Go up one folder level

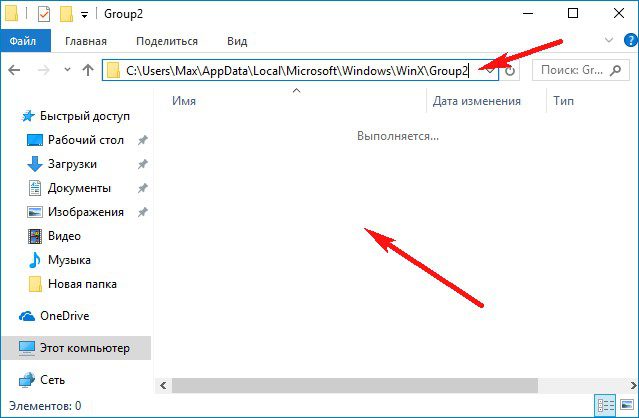[88, 70]
